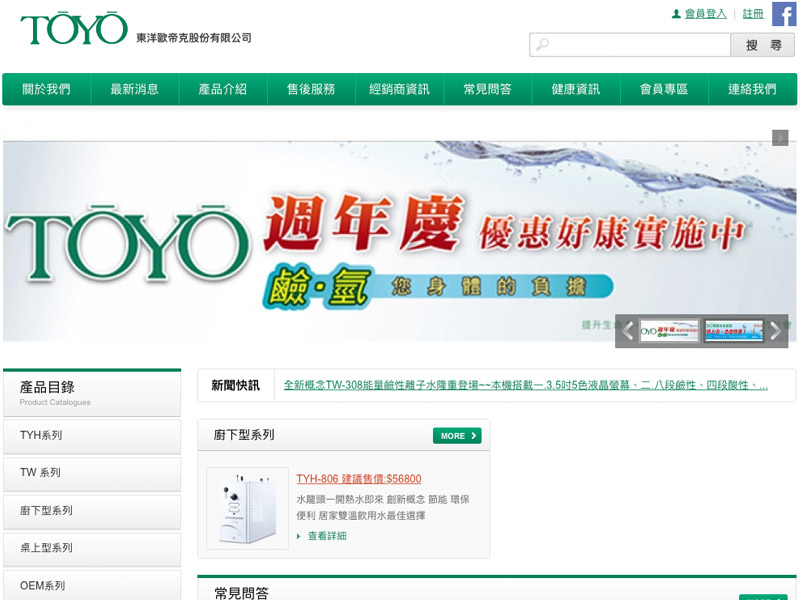Click the play button above banner
The image size is (800, 600).
point(780,138)
